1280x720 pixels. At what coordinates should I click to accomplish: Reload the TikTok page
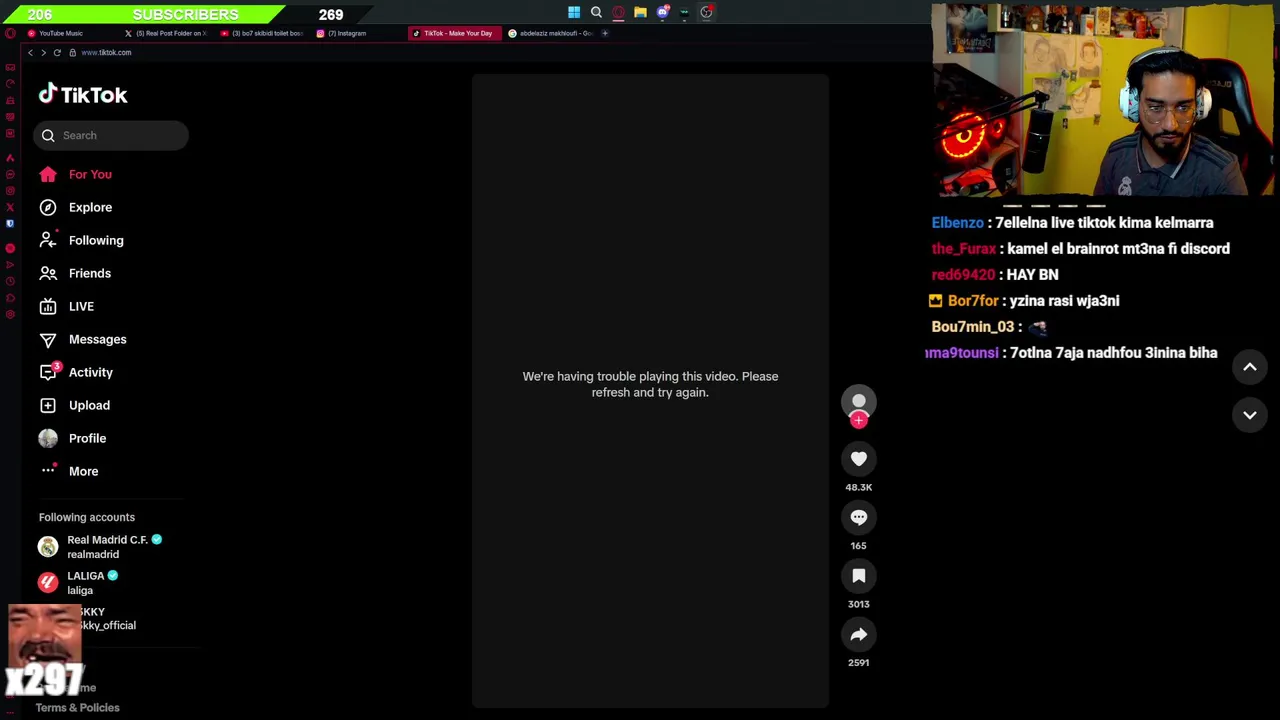[57, 52]
